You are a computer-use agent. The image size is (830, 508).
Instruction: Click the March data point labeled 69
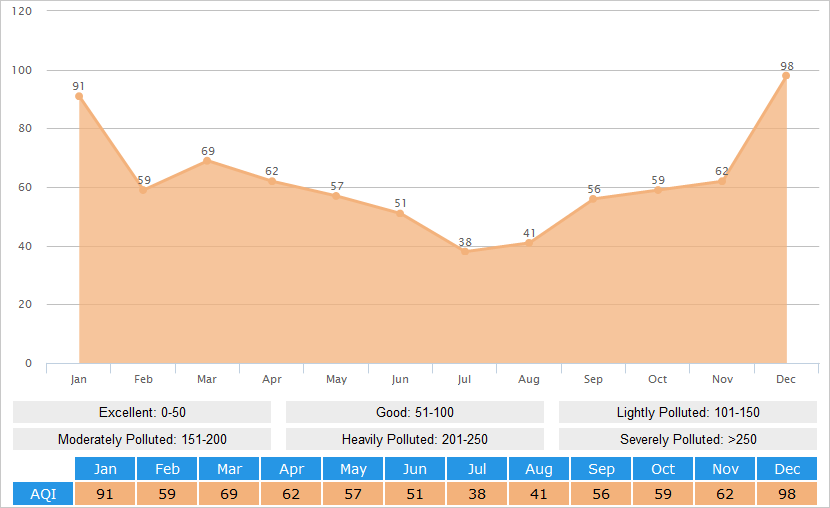207,161
